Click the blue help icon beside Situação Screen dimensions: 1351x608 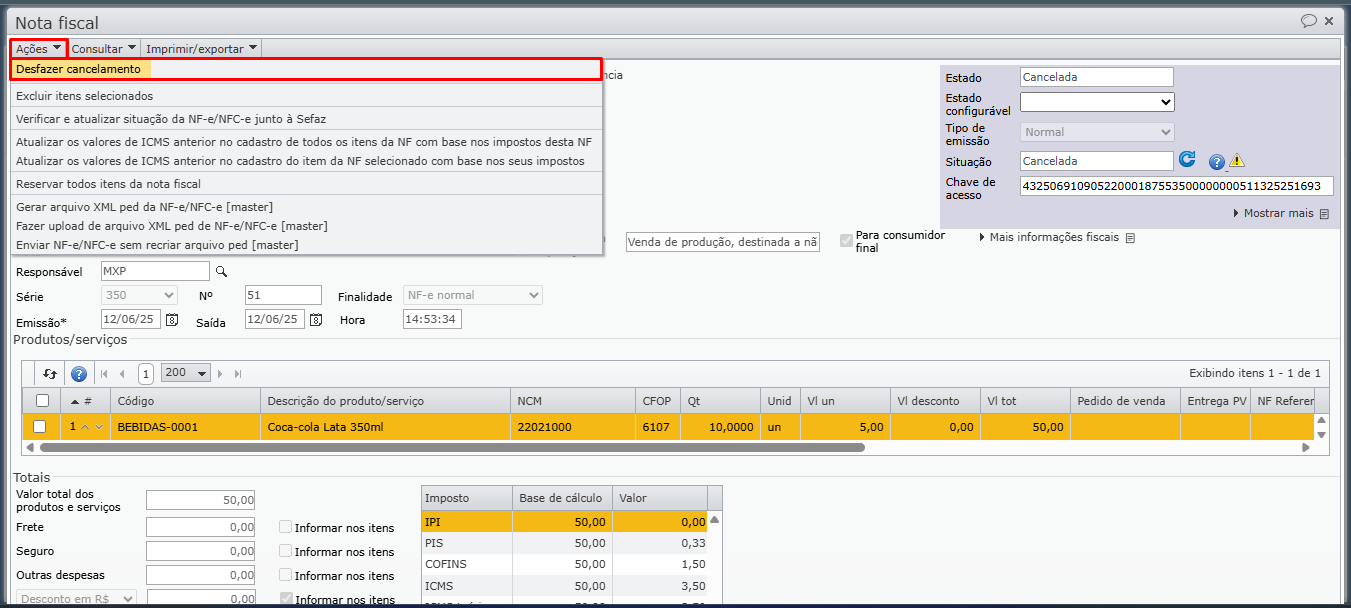pyautogui.click(x=1217, y=161)
